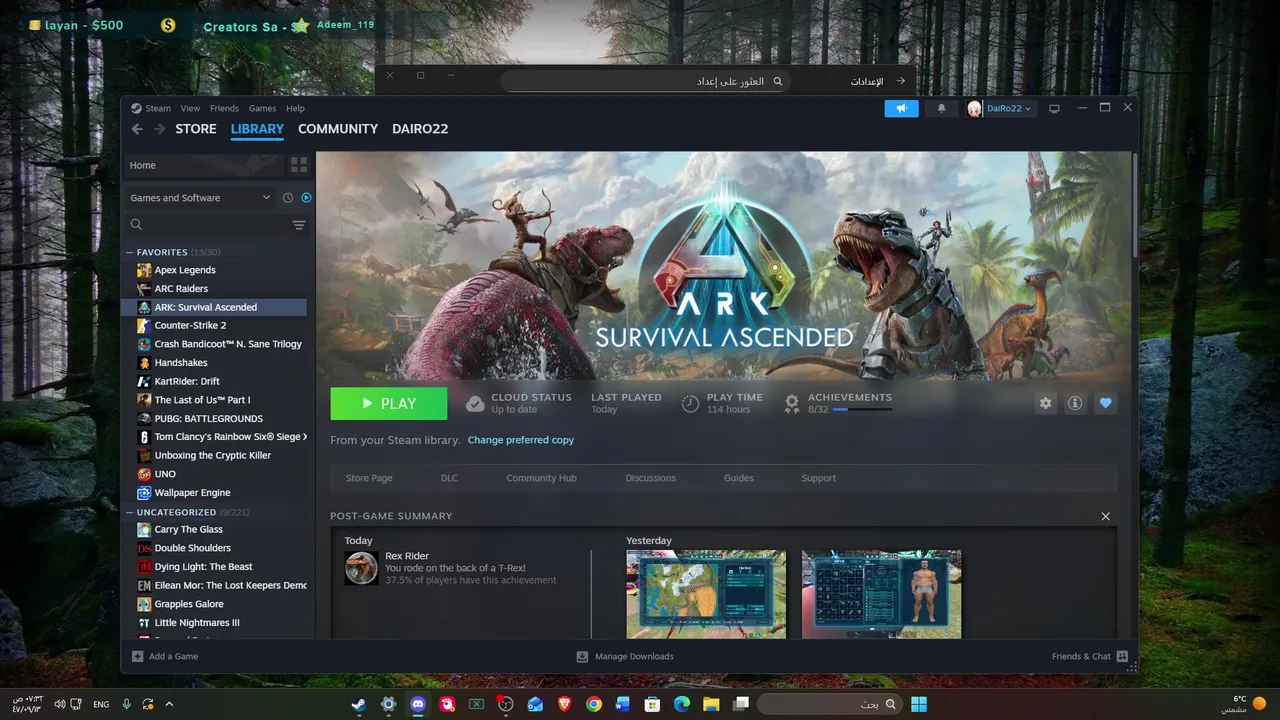Click the Windows taskbar search box
Viewport: 1280px width, 720px height.
[x=828, y=704]
